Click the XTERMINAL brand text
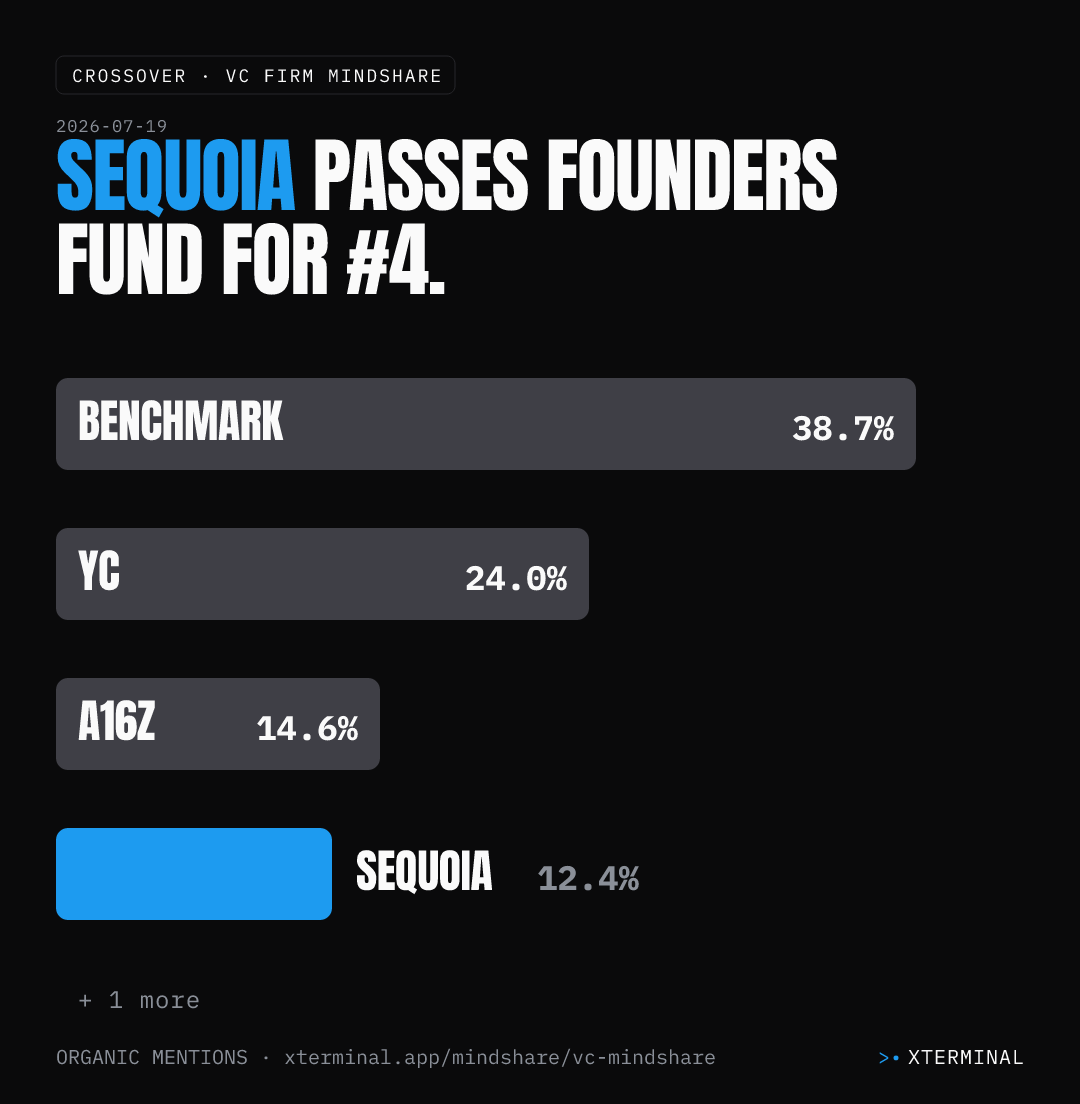Viewport: 1080px width, 1104px height. [x=966, y=1058]
